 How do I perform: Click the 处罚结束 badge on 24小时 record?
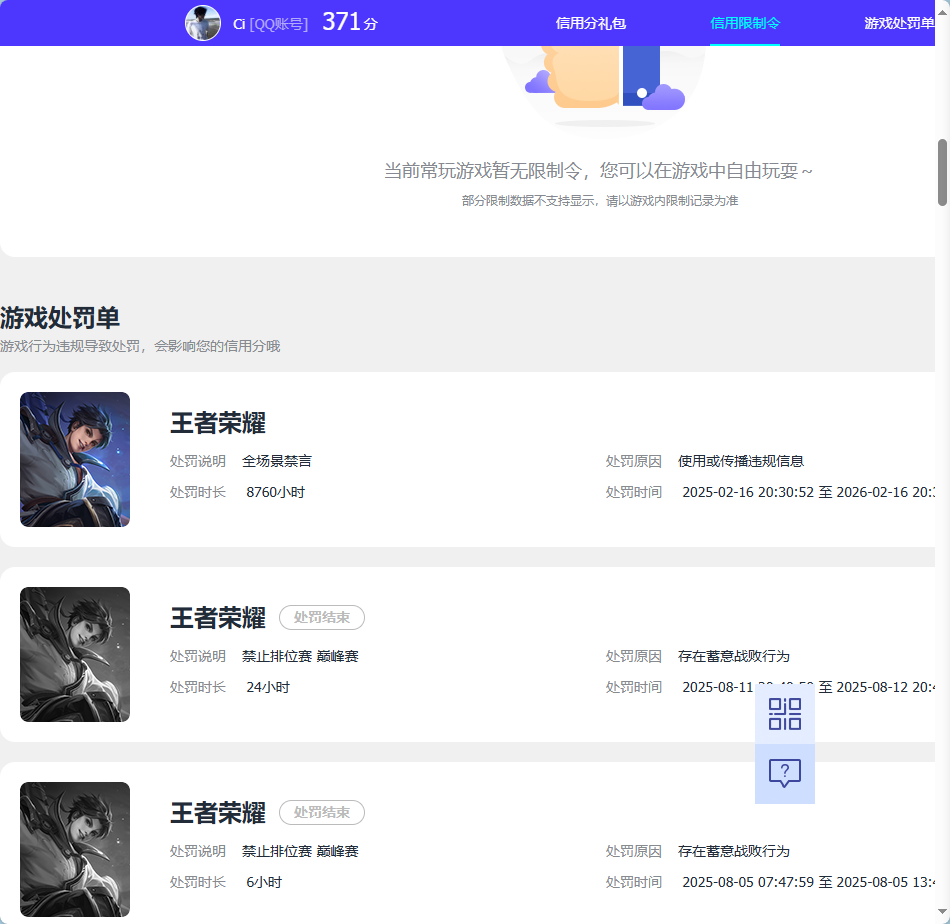322,617
